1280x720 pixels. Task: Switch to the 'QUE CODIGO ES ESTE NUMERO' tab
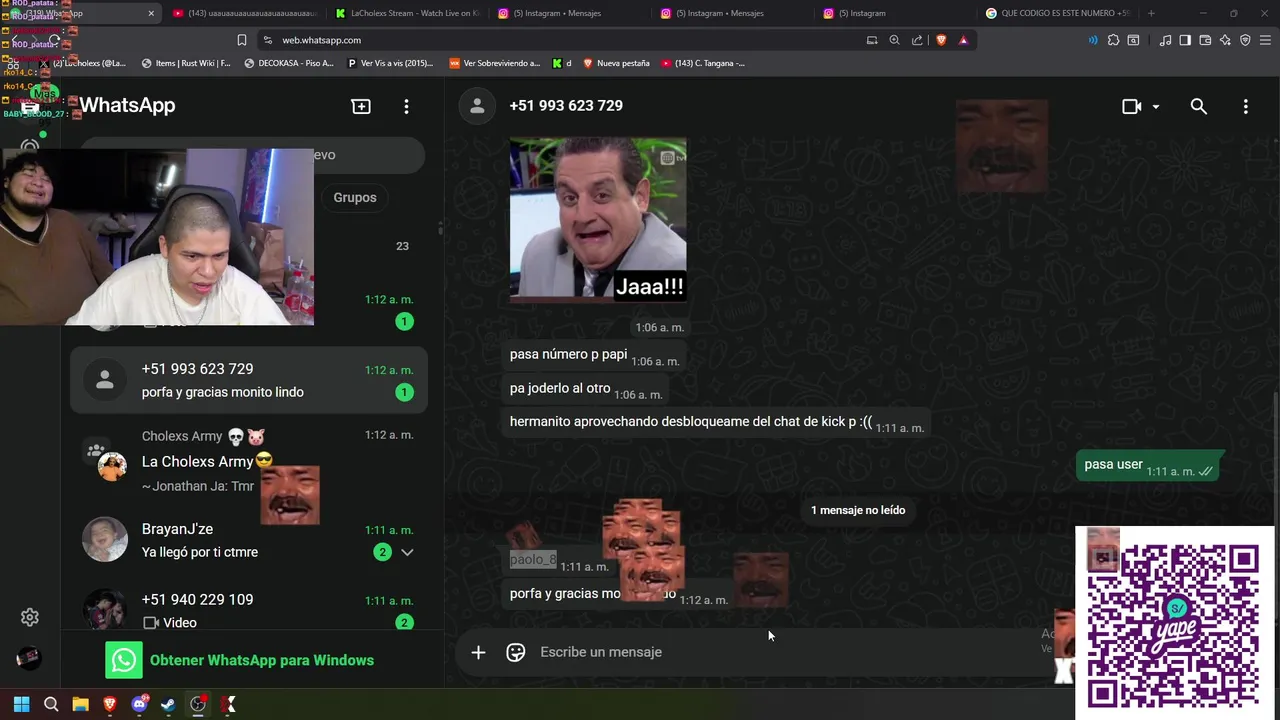pyautogui.click(x=1058, y=13)
